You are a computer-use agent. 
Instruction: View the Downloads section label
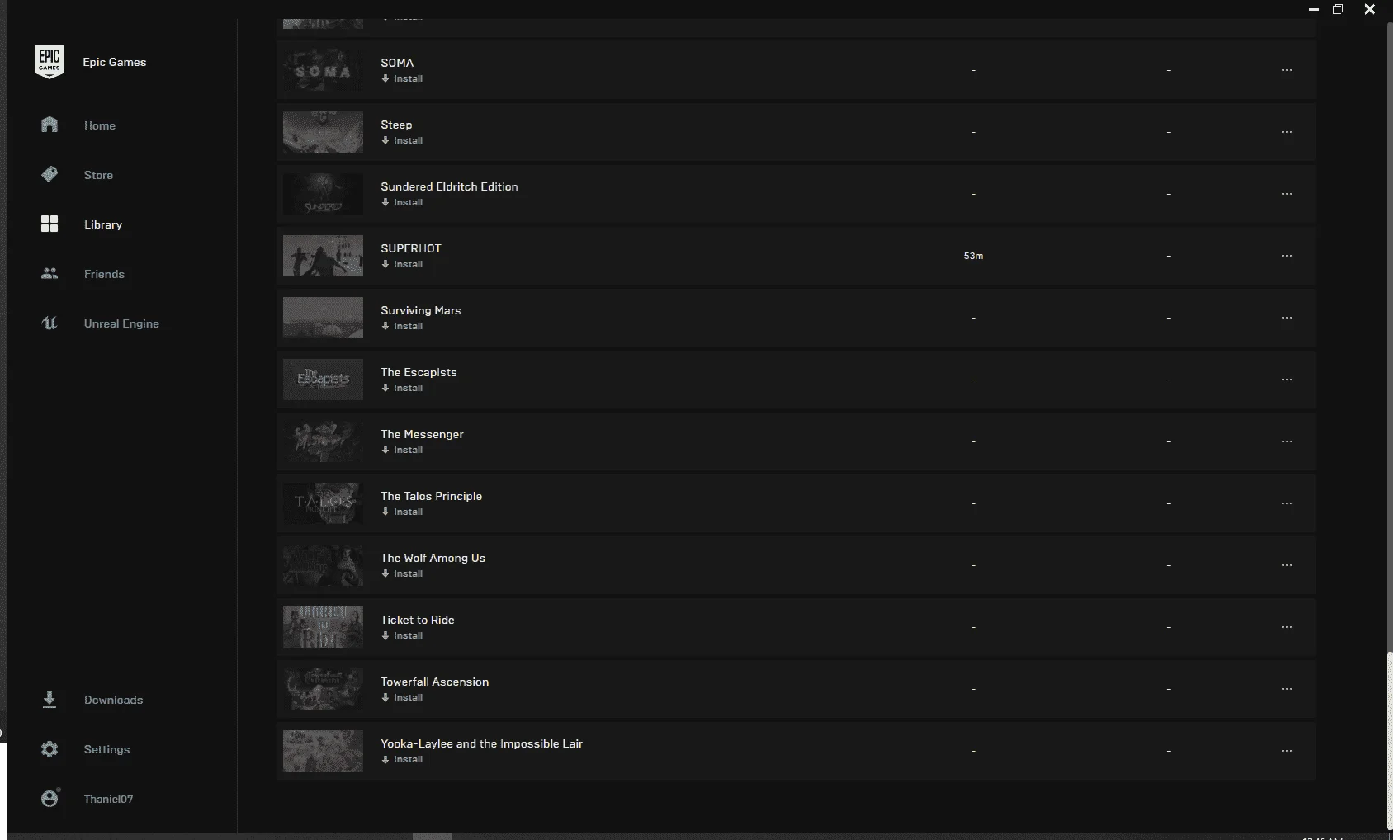113,700
